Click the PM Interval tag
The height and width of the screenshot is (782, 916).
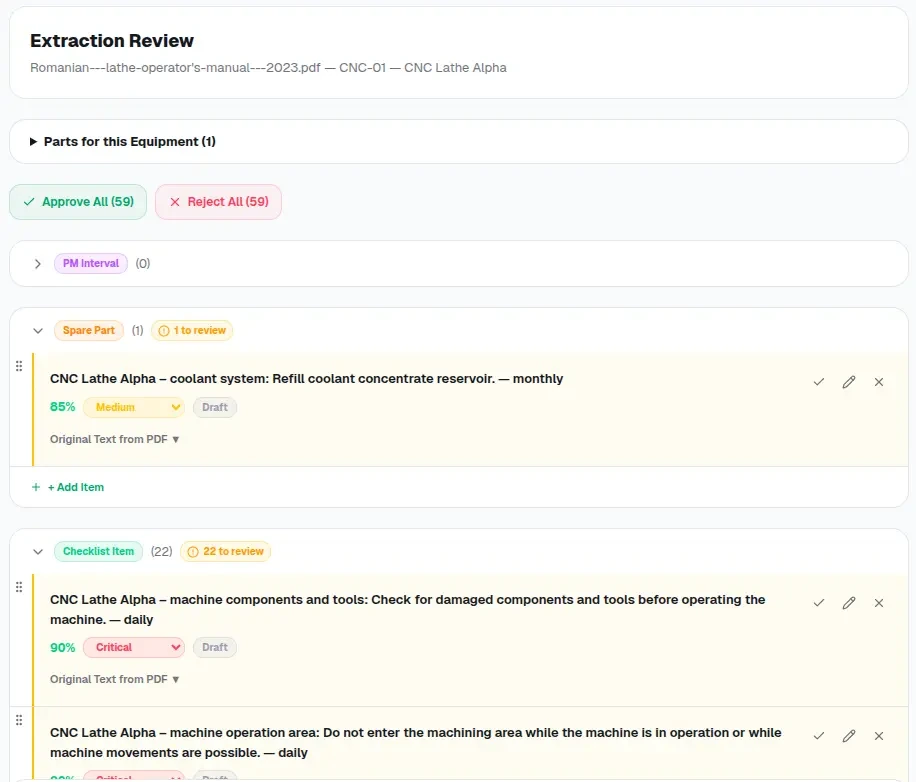tap(91, 263)
